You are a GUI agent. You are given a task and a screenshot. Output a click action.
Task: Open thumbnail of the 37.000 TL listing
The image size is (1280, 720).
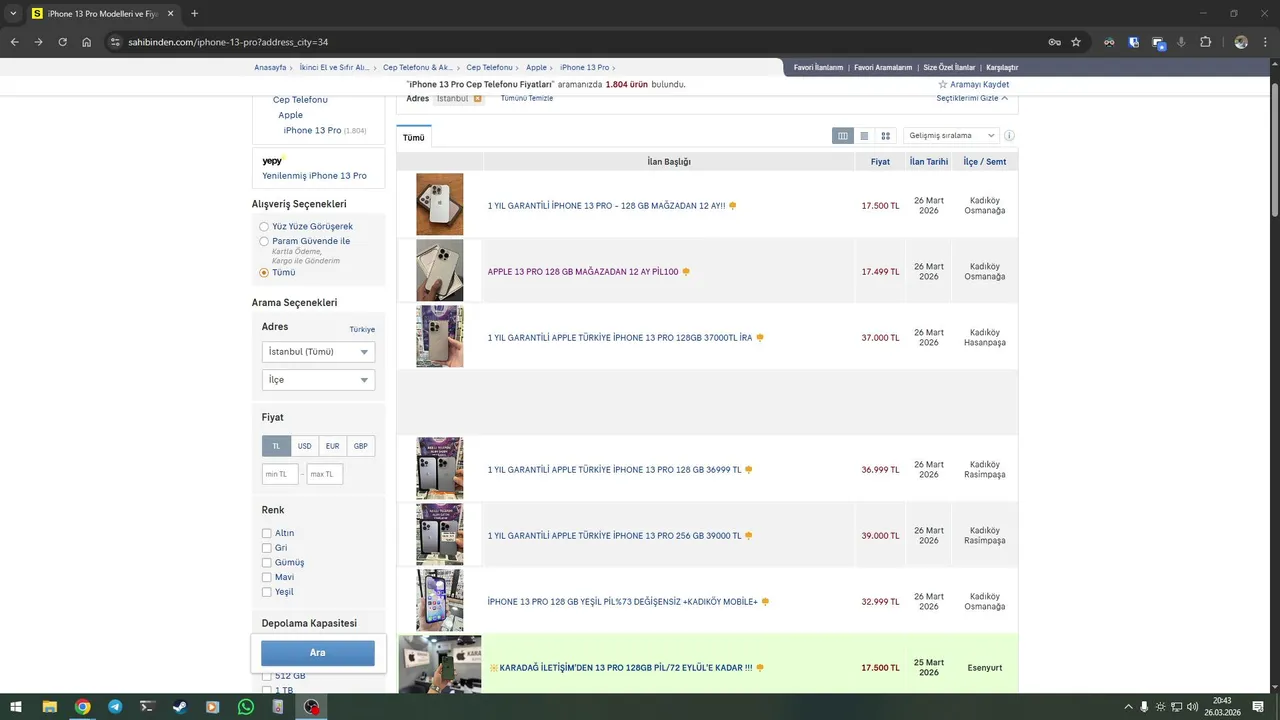pyautogui.click(x=440, y=337)
